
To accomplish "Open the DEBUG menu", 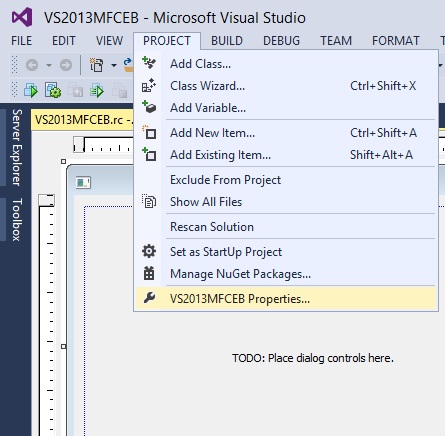I will [x=282, y=41].
